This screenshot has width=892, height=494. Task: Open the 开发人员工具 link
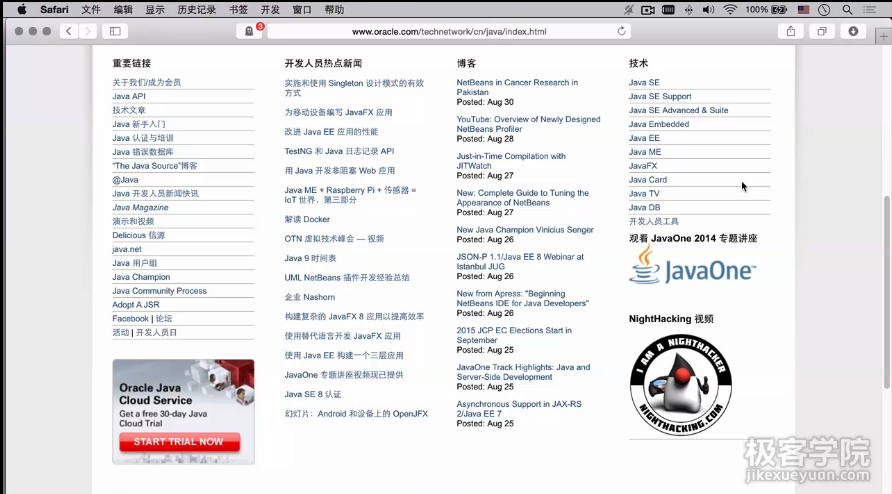(654, 221)
